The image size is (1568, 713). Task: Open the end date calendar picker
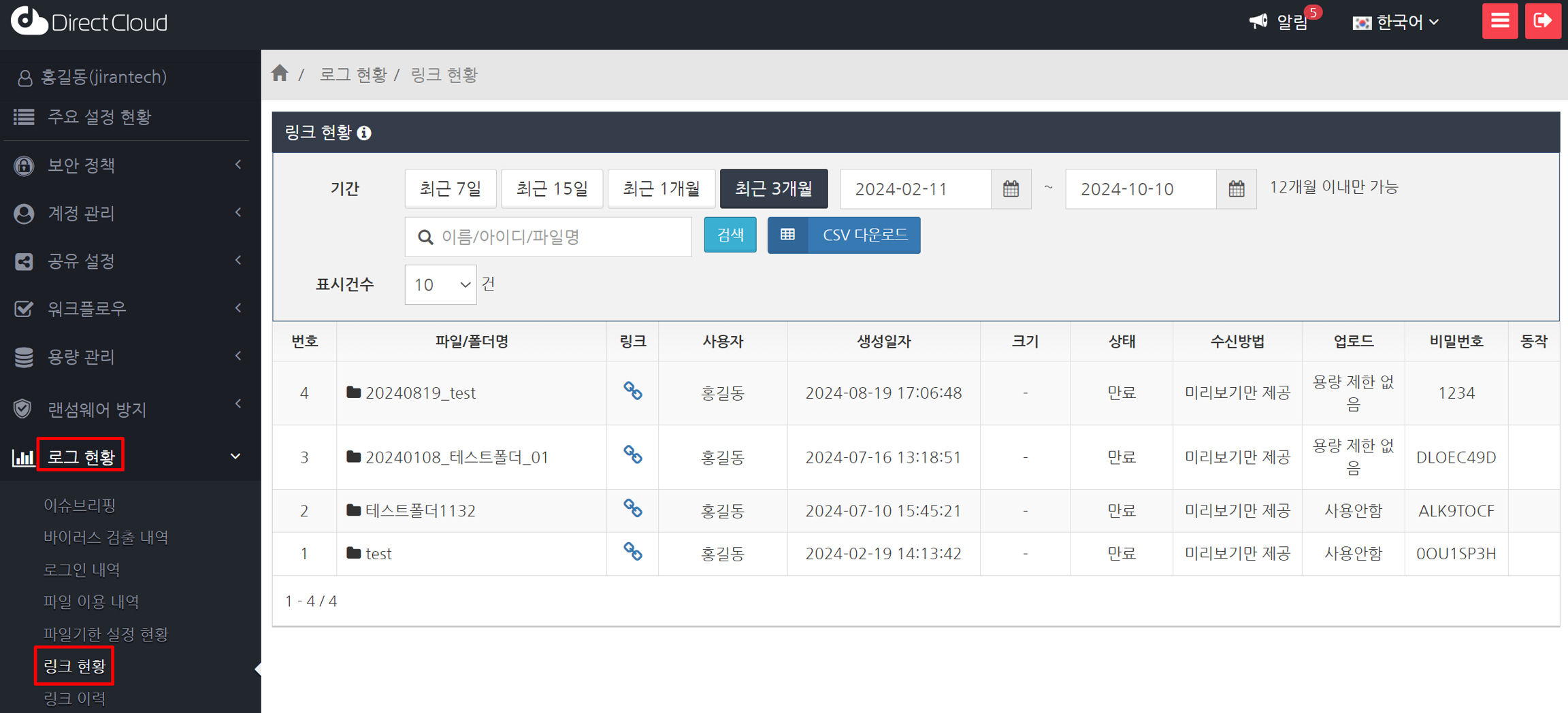tap(1236, 189)
